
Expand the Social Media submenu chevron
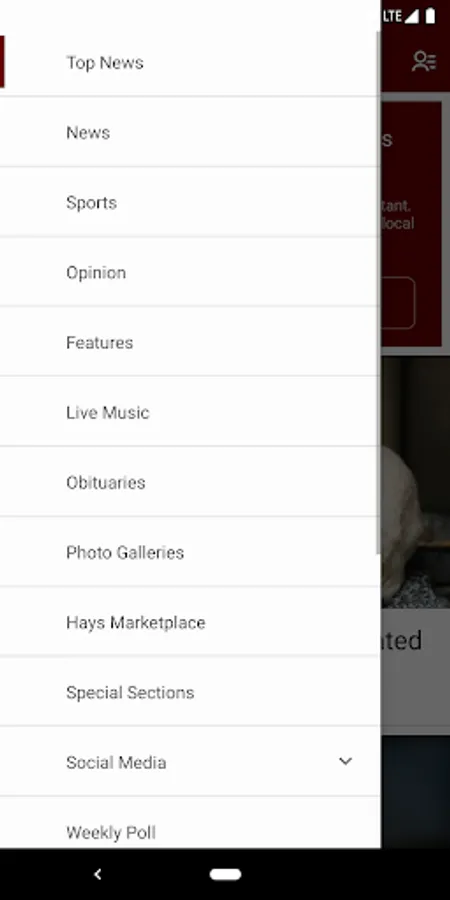click(x=345, y=762)
